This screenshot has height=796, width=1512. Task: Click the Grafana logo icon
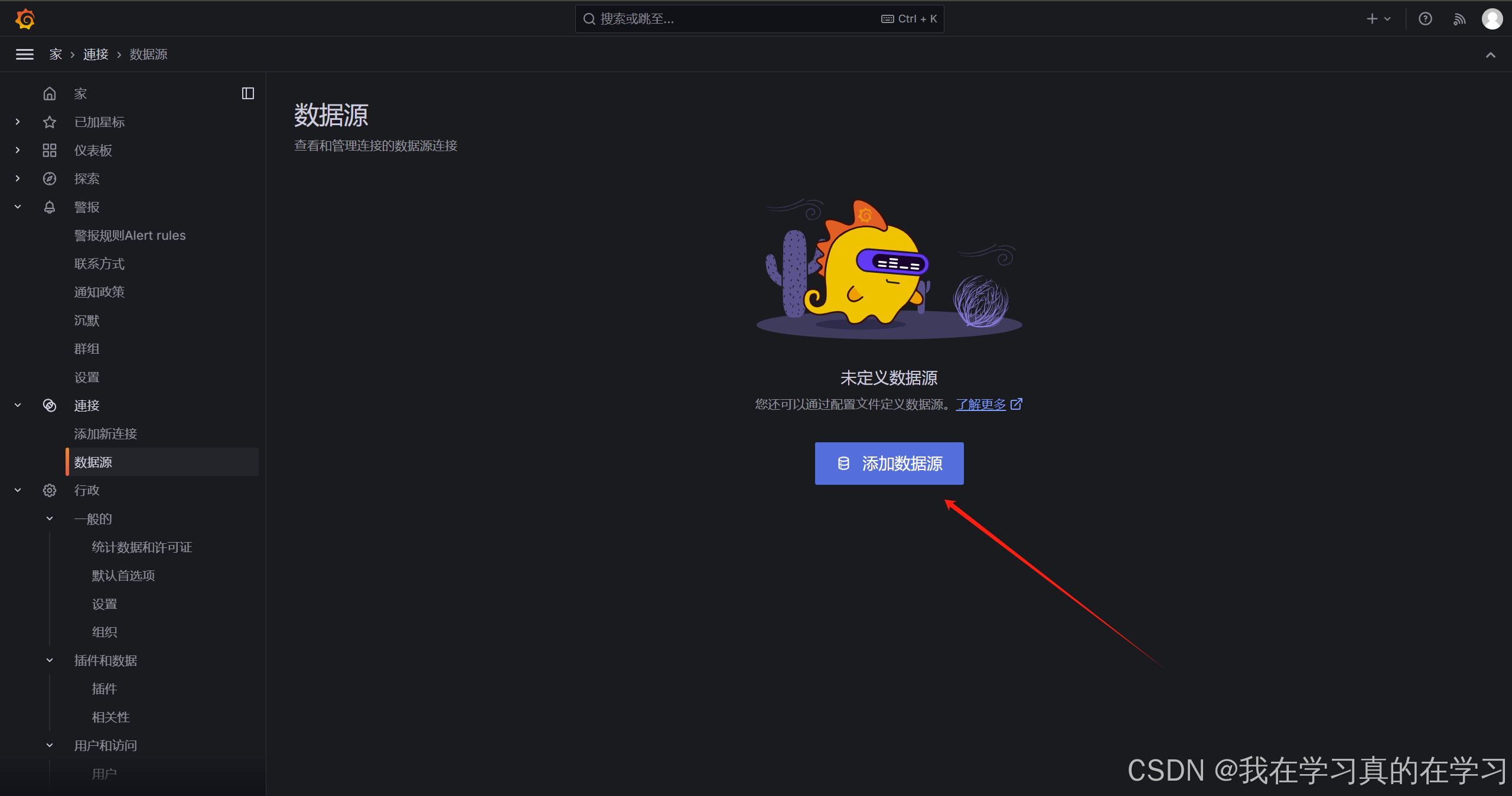coord(25,19)
